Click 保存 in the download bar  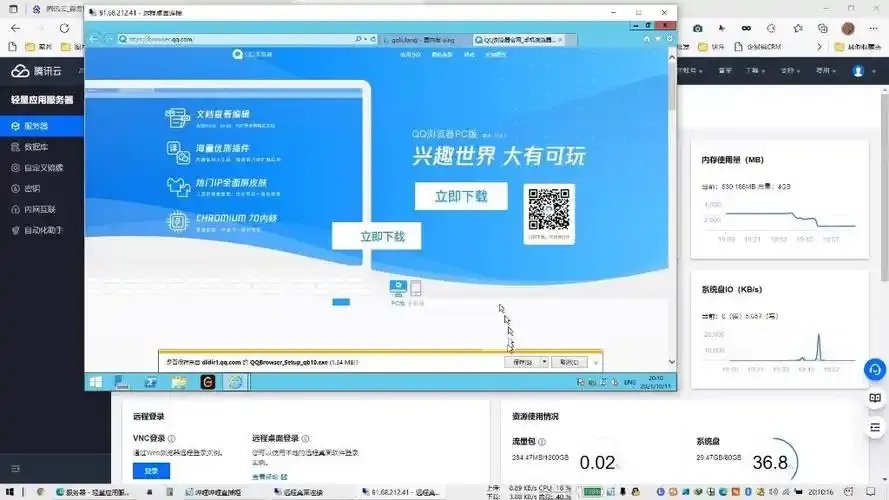point(522,362)
